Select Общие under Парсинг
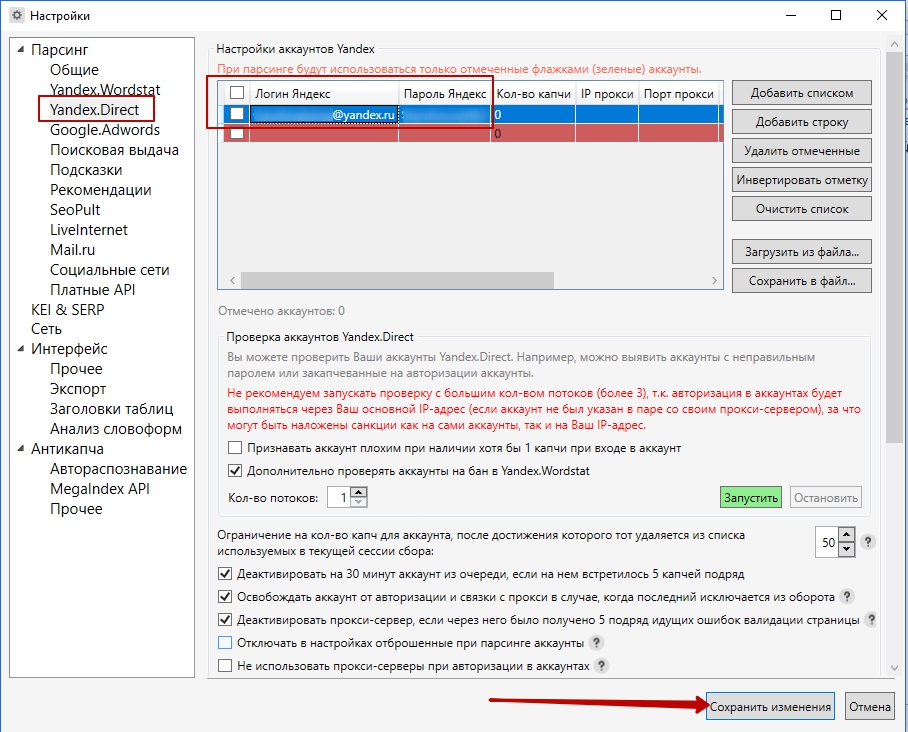Image resolution: width=908 pixels, height=732 pixels. [x=74, y=69]
